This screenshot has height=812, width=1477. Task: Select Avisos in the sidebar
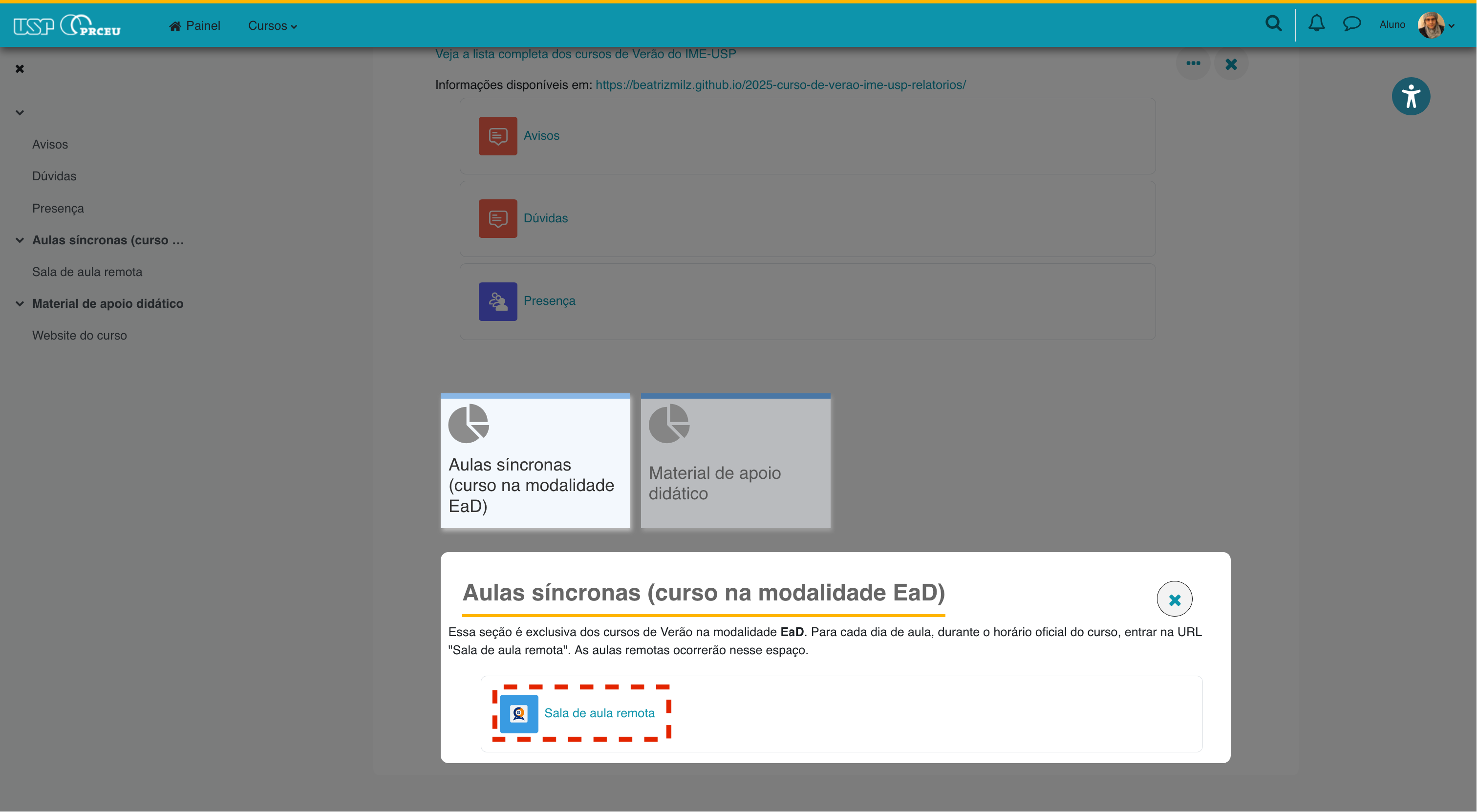[x=50, y=145]
